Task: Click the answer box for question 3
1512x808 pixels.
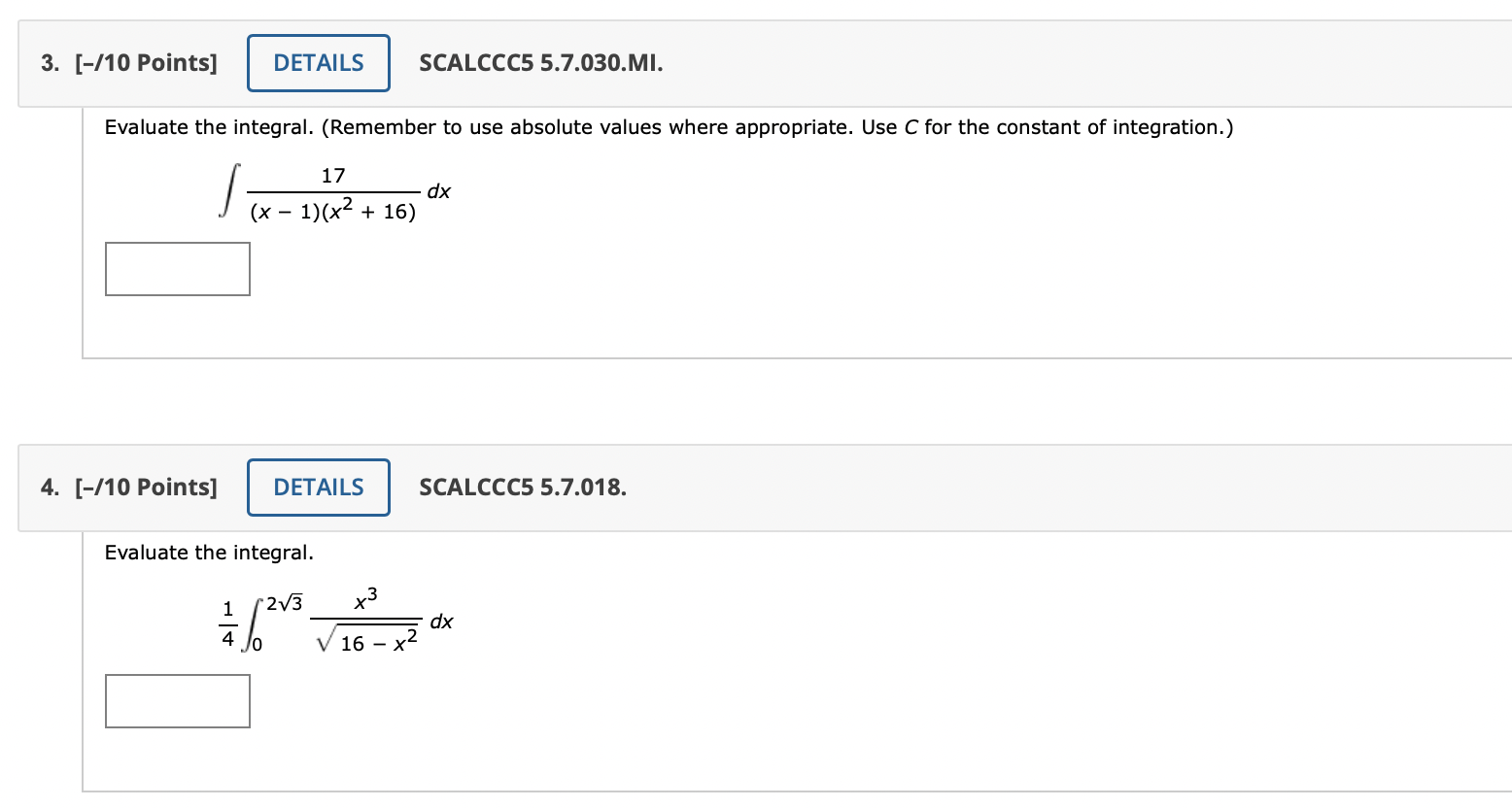Action: (177, 268)
